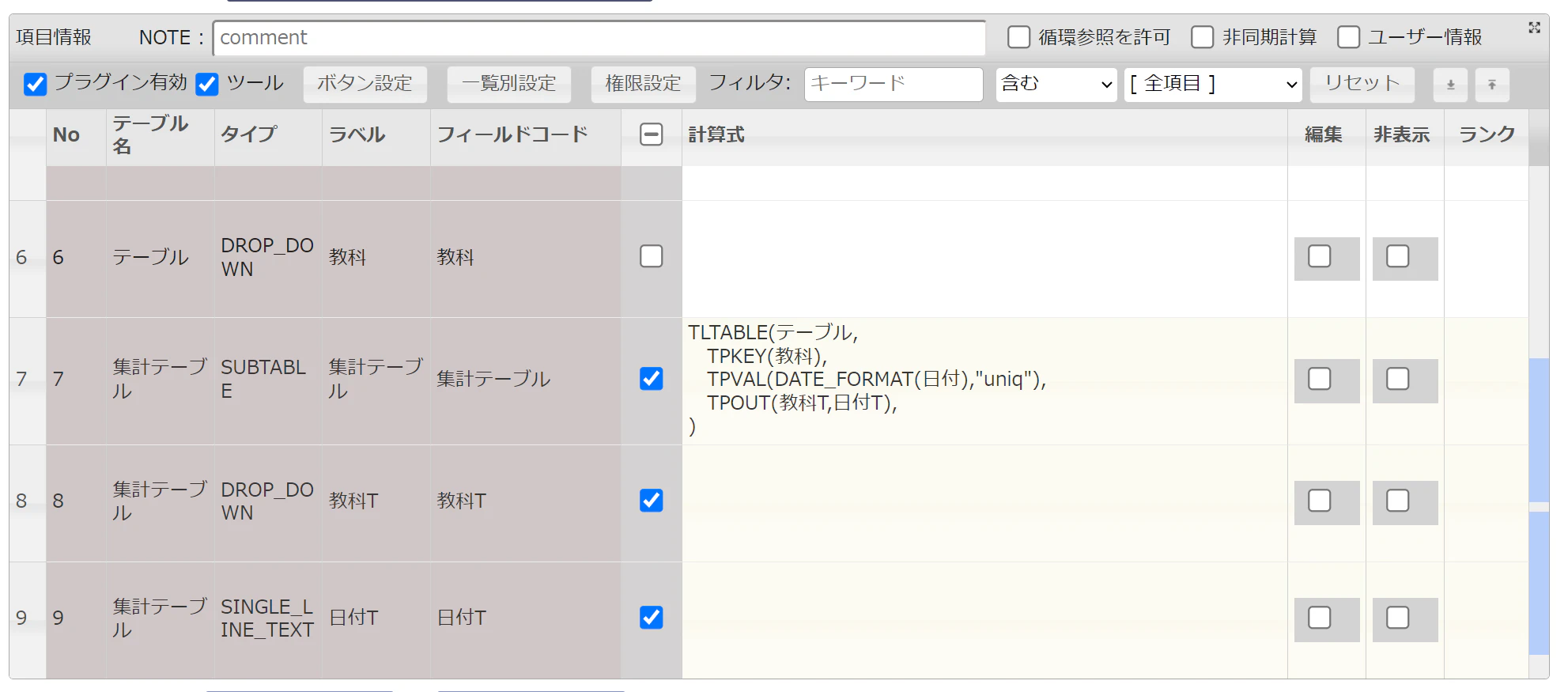Uncheck the formula checkbox for row 8 教科T
The image size is (1568, 692).
pos(652,501)
